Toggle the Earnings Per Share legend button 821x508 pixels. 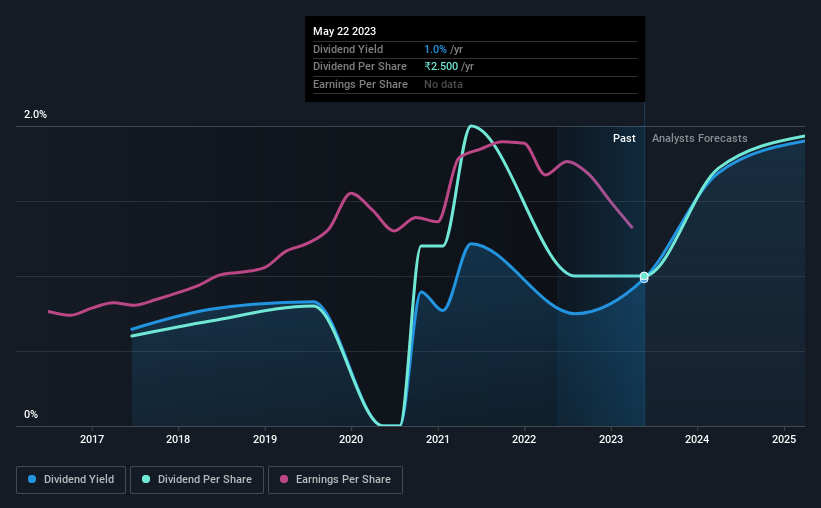(x=335, y=480)
